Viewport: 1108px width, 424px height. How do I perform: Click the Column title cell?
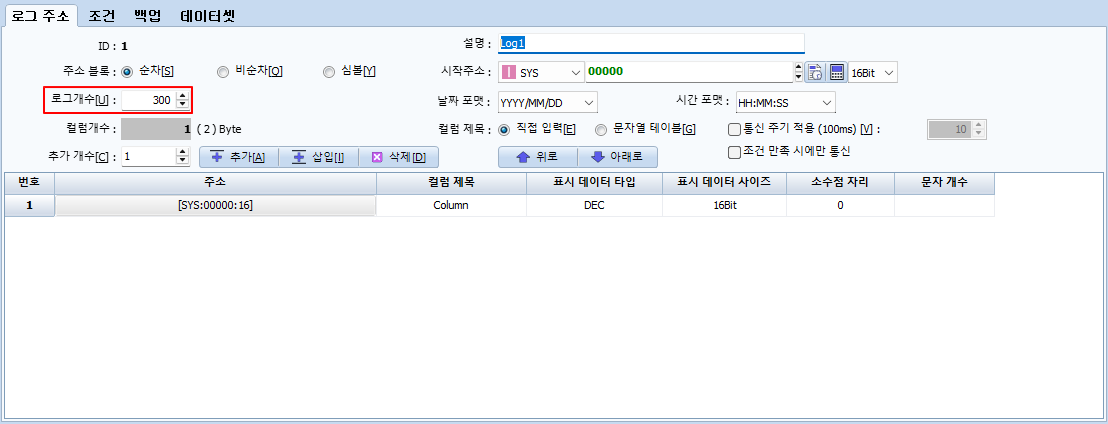click(x=451, y=206)
